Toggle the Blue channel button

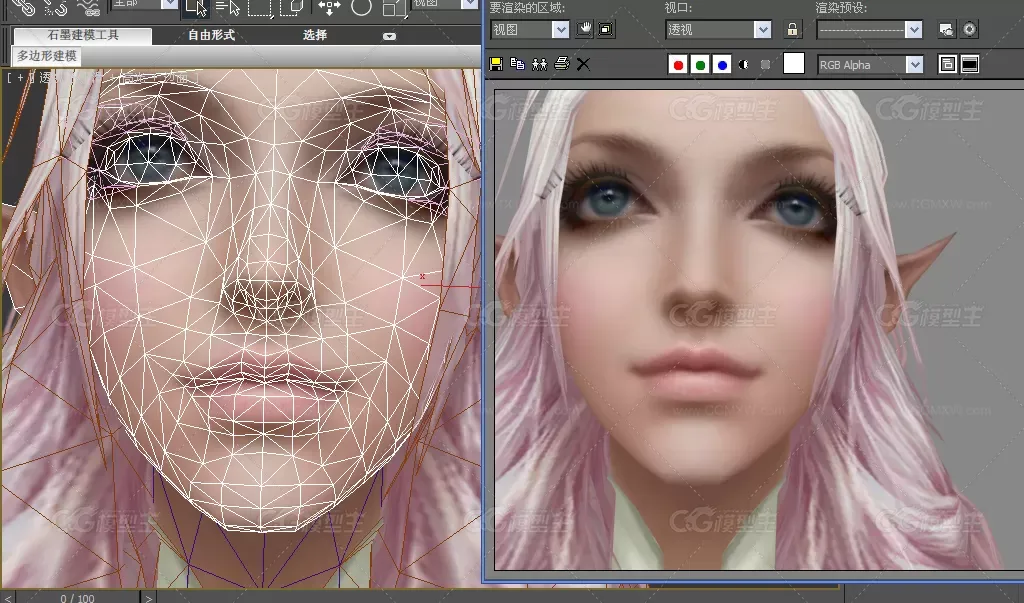coord(722,65)
